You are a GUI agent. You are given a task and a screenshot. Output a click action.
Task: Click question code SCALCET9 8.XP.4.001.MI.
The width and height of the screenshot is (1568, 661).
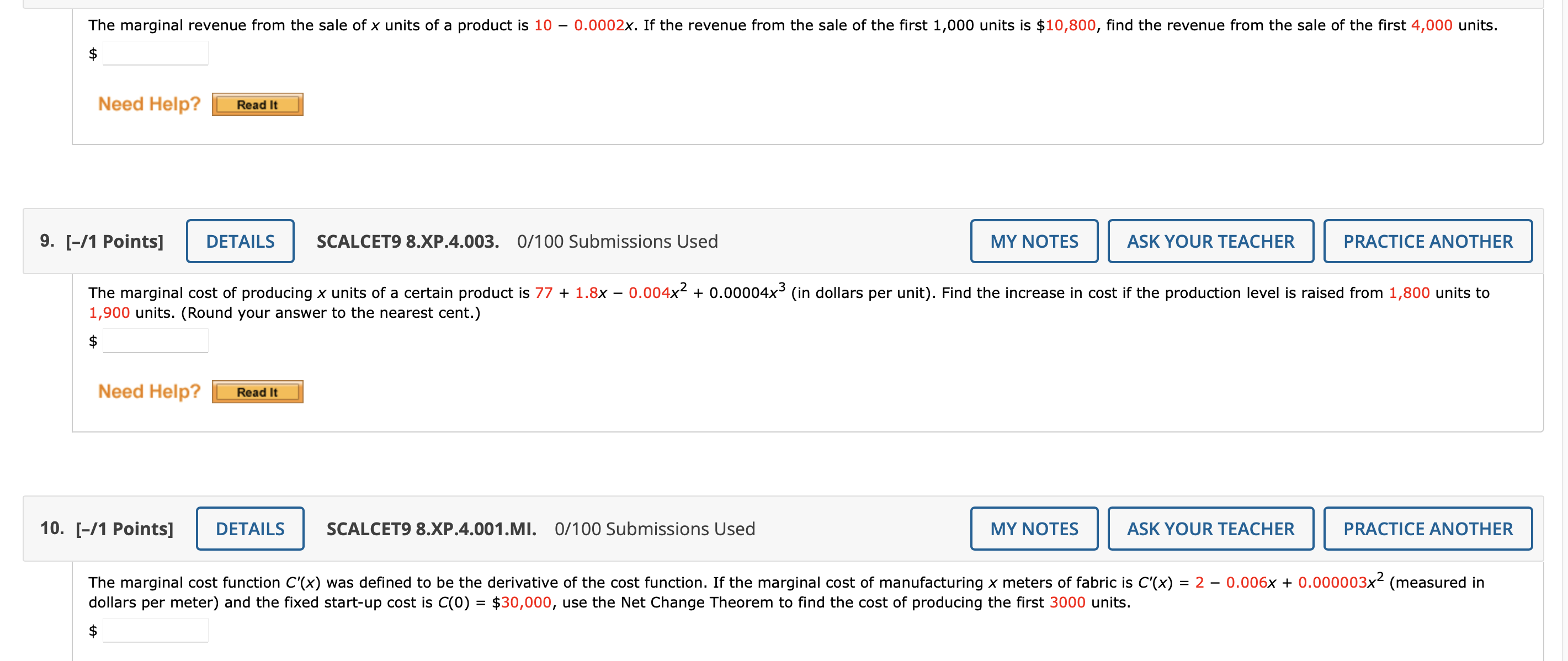click(x=431, y=529)
